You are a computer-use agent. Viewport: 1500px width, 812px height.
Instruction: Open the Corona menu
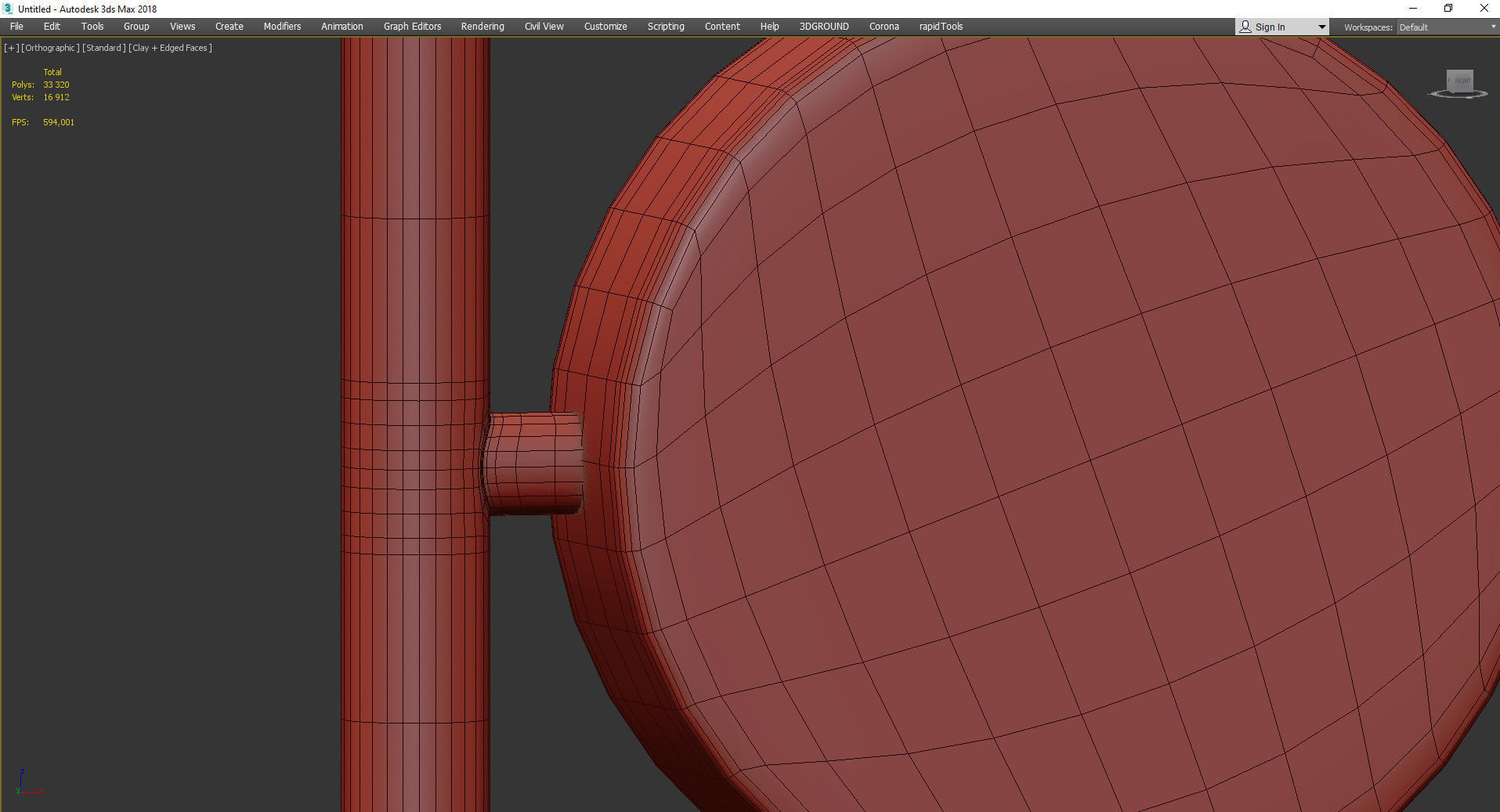[884, 27]
